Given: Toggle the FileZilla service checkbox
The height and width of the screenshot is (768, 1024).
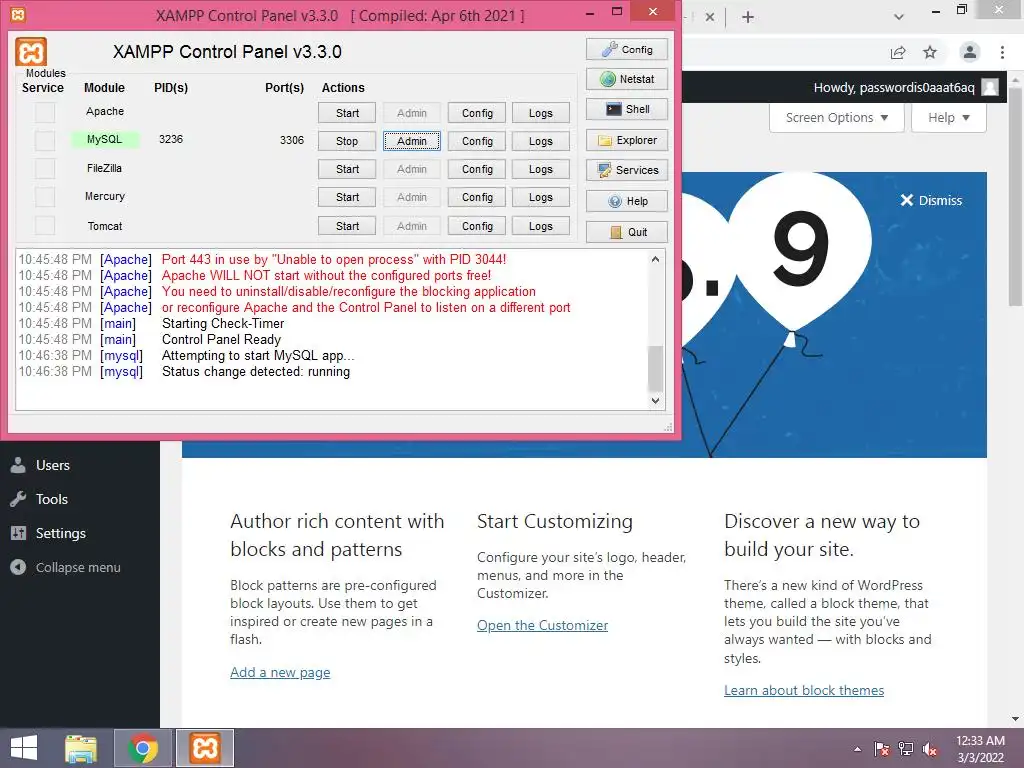Looking at the screenshot, I should [x=45, y=168].
